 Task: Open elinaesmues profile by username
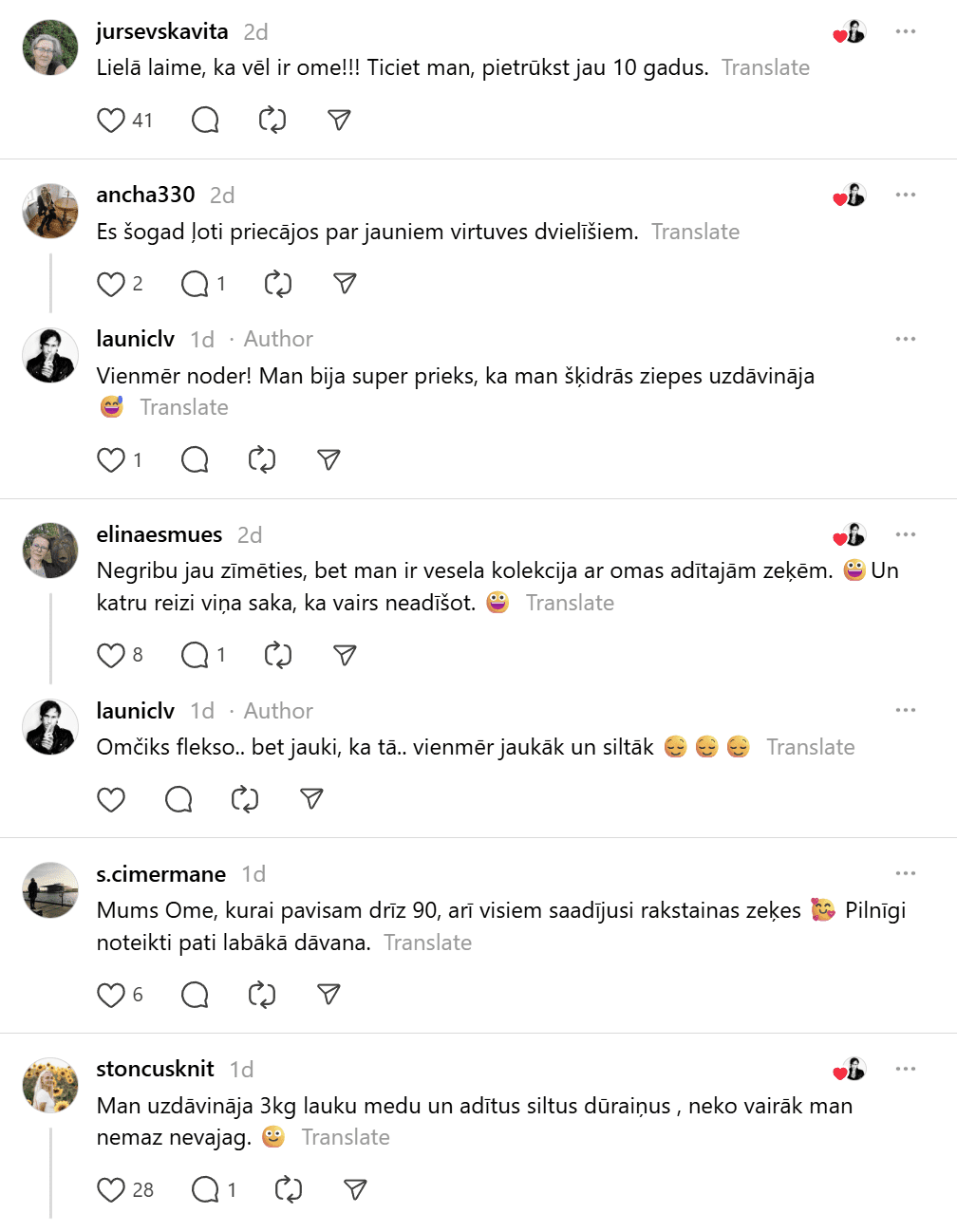pos(159,534)
